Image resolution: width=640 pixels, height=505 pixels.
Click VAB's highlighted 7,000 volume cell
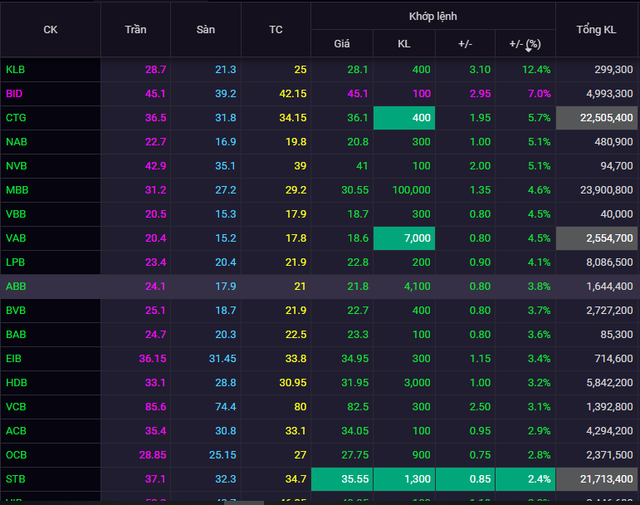tap(403, 238)
